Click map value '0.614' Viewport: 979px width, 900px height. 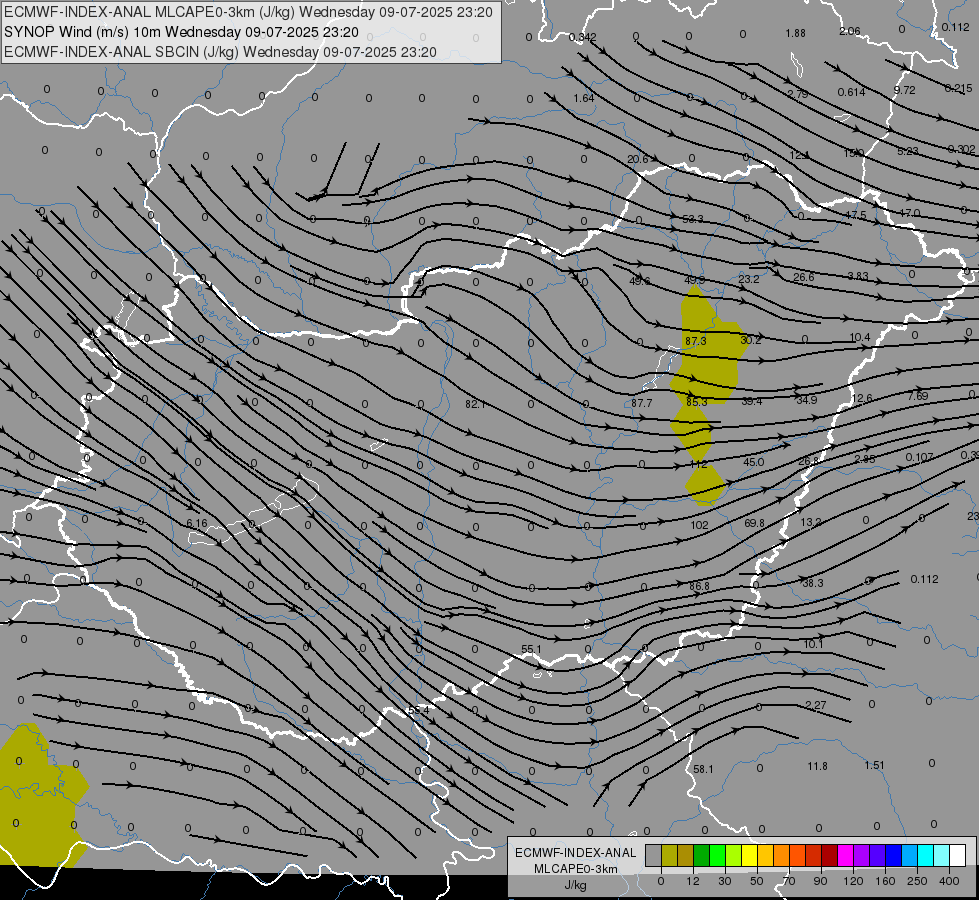(851, 92)
